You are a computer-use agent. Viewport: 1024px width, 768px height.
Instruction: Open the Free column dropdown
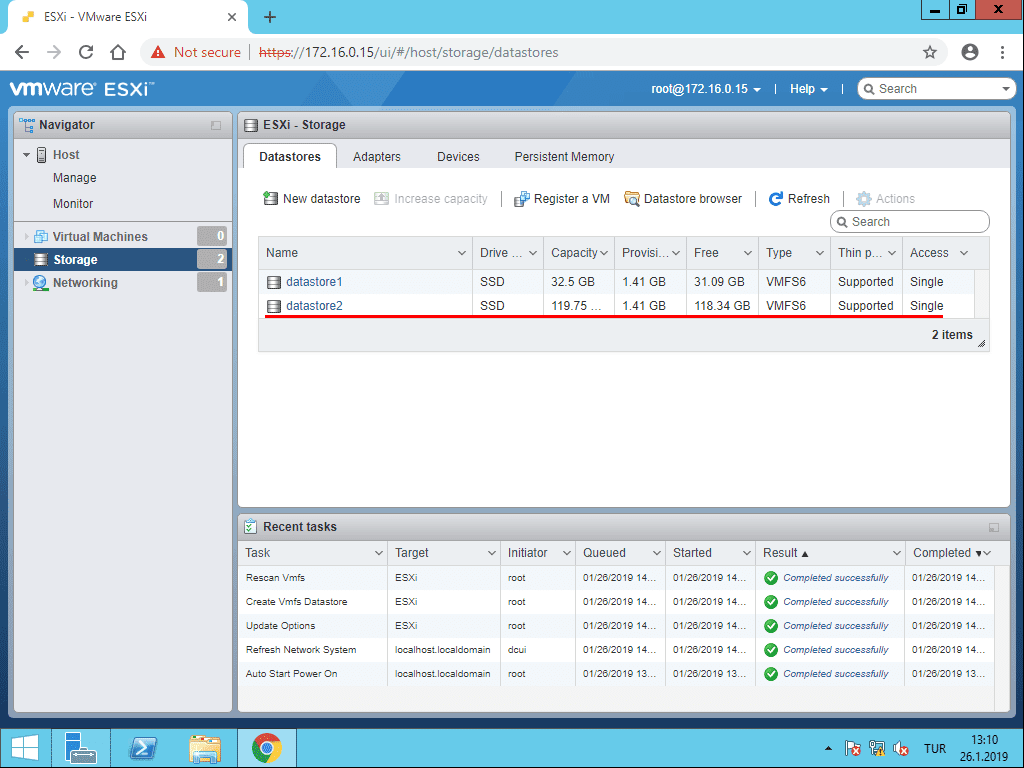click(x=747, y=253)
